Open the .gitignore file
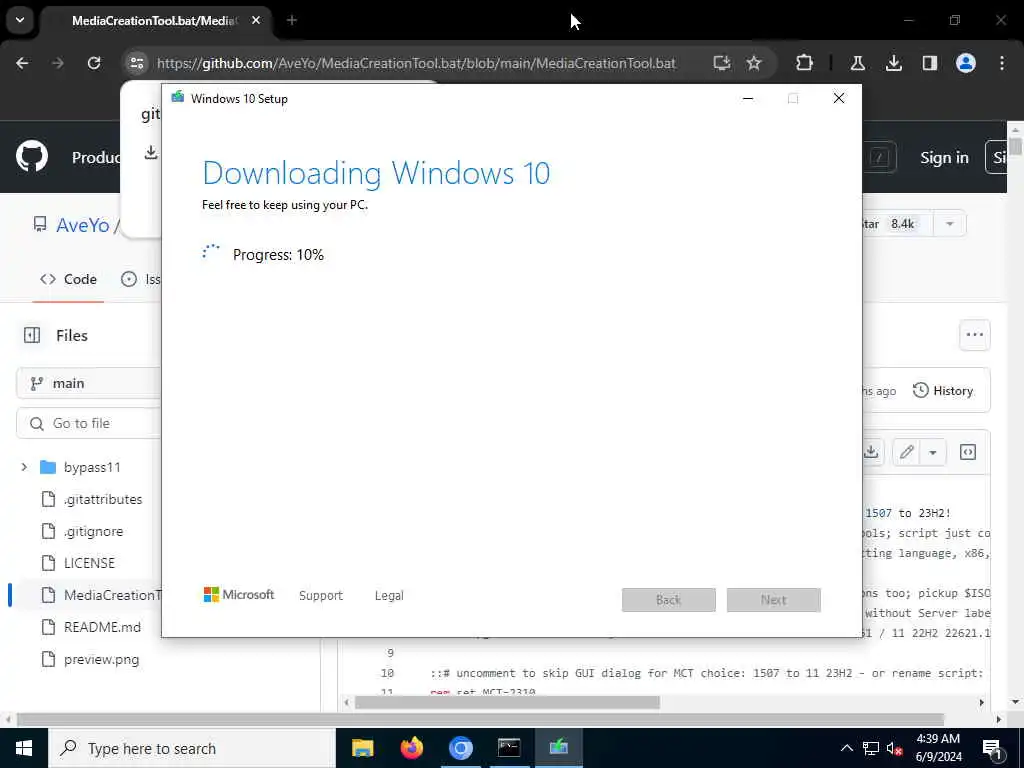Screen dimensions: 1024x768 coord(93,531)
